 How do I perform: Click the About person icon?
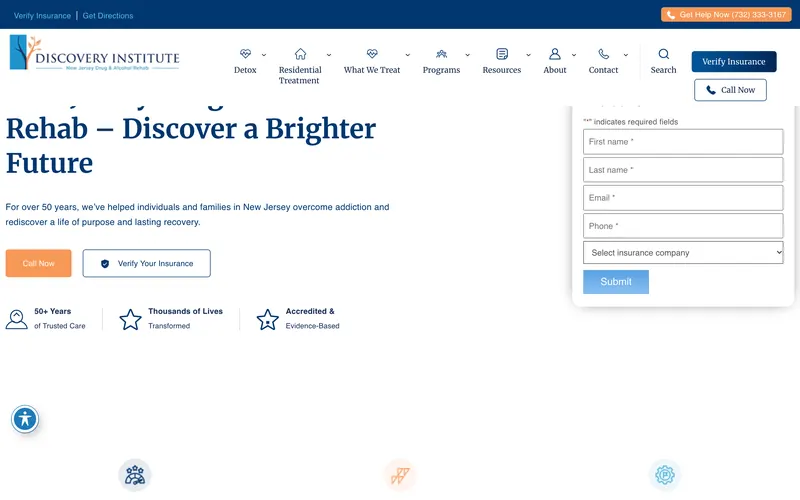click(x=555, y=54)
